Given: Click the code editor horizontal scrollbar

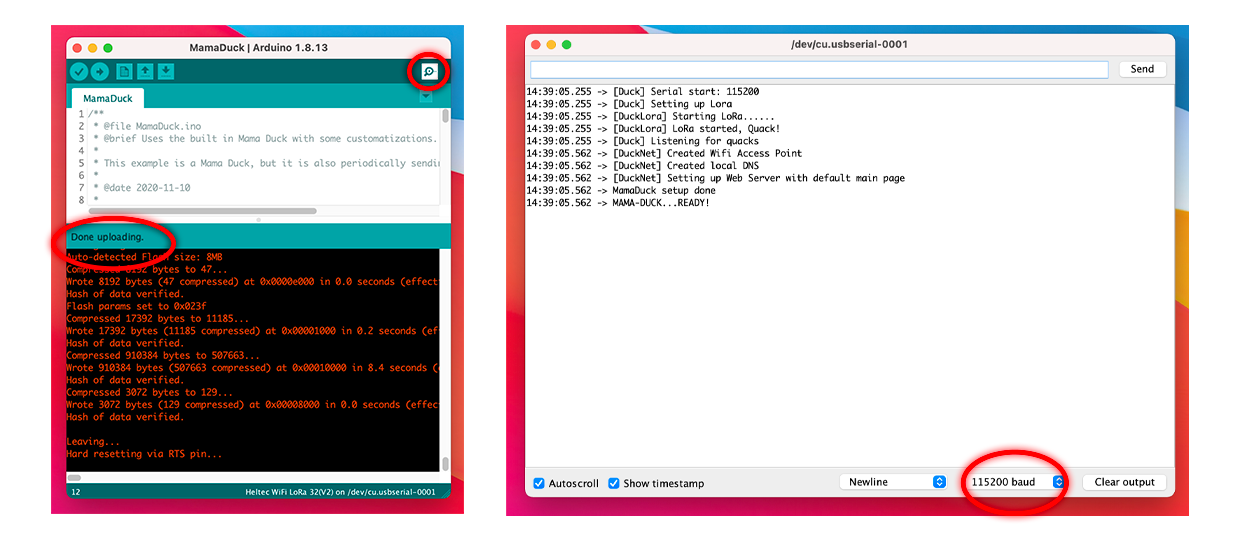Looking at the screenshot, I should point(203,211).
